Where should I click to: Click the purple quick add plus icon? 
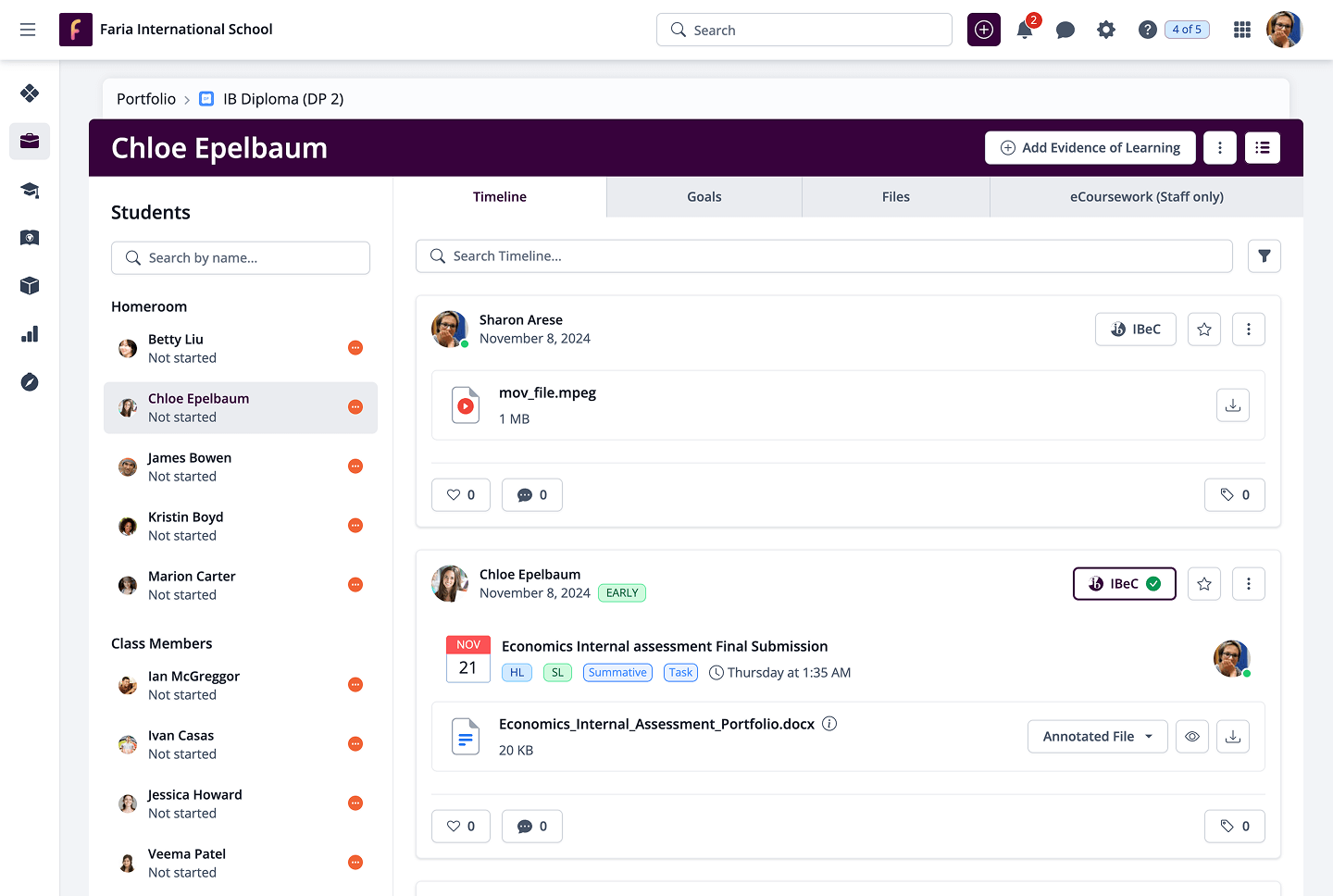point(984,31)
